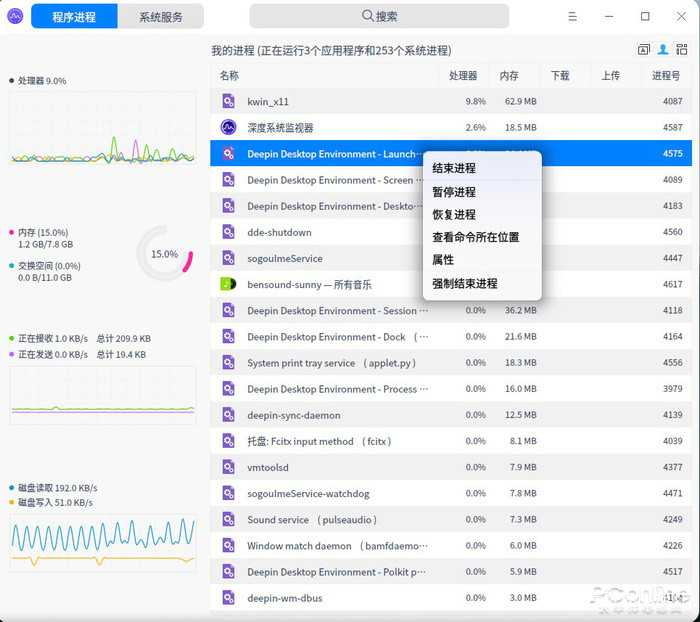Switch to the 程序进程 tab
700x622 pixels.
[74, 16]
